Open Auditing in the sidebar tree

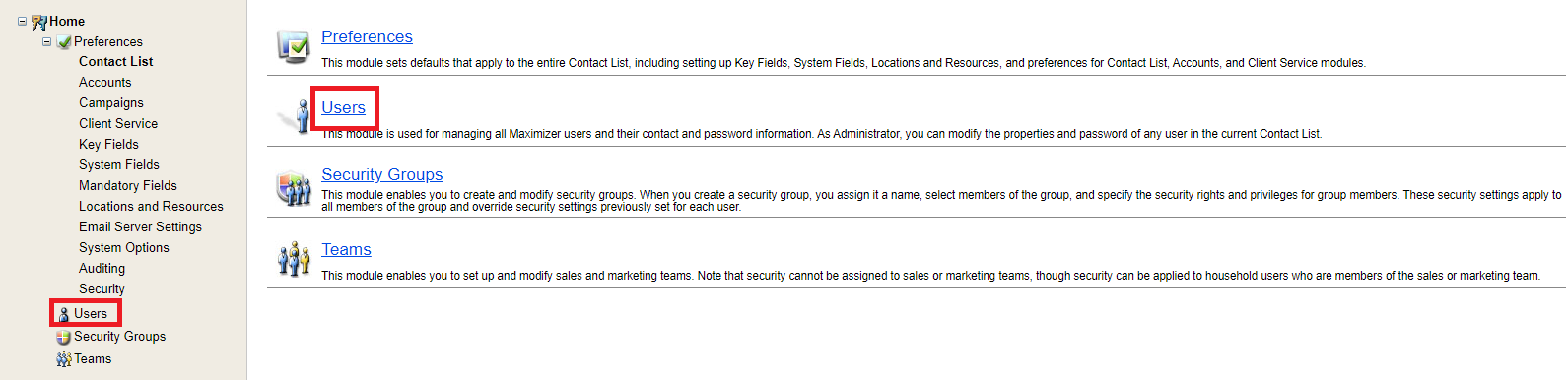[x=102, y=269]
